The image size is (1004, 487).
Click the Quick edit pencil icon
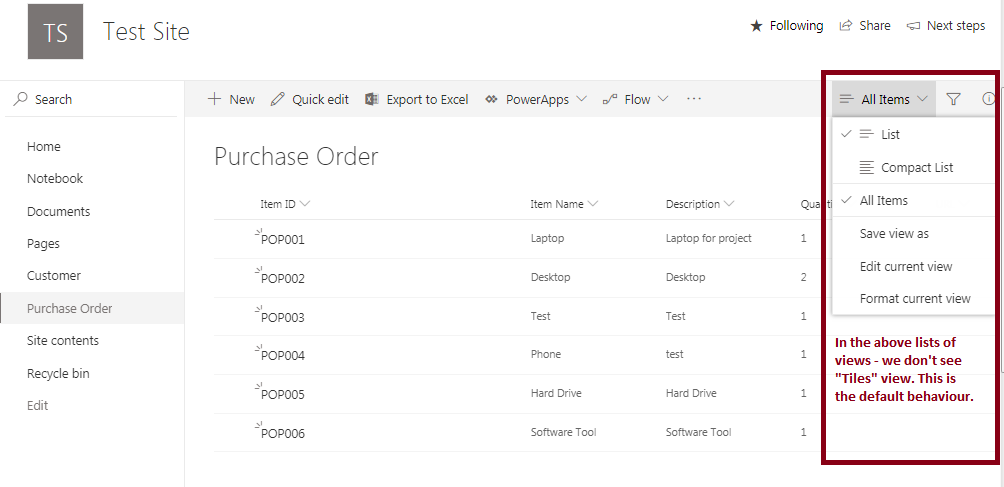278,99
